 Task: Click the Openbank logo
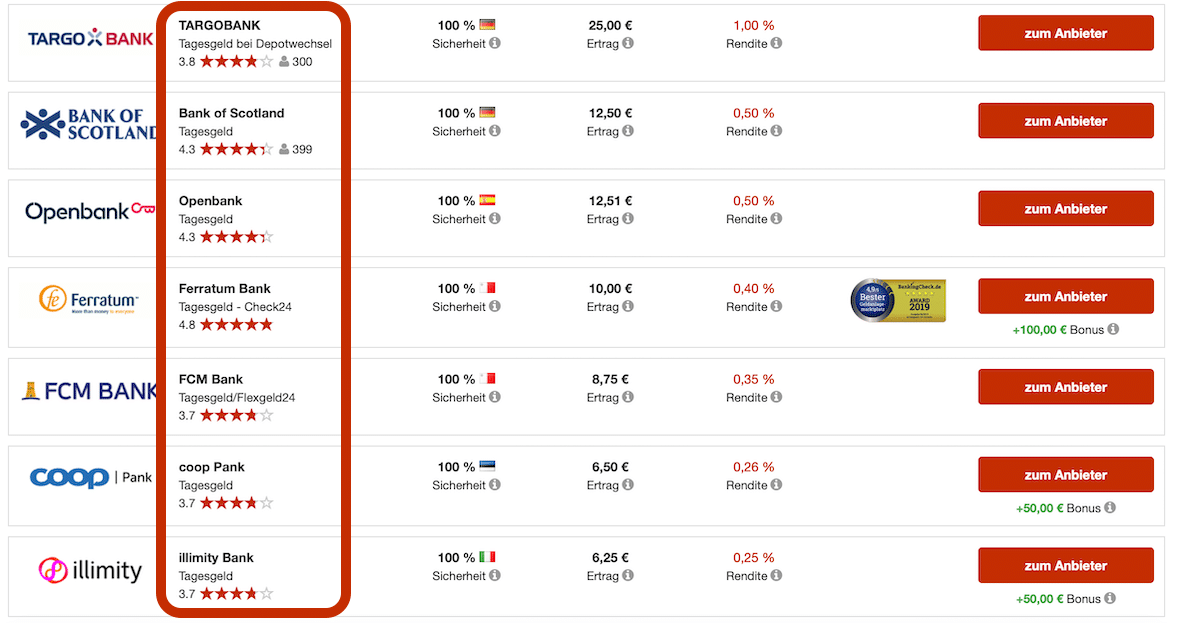[90, 211]
